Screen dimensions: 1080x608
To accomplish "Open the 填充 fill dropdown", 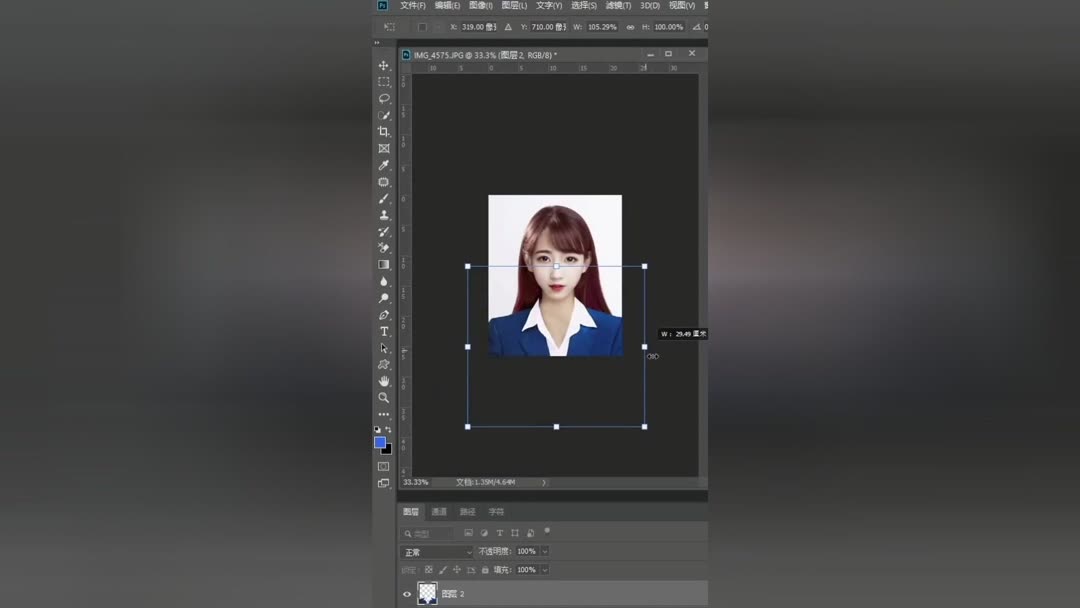I will 545,568.
